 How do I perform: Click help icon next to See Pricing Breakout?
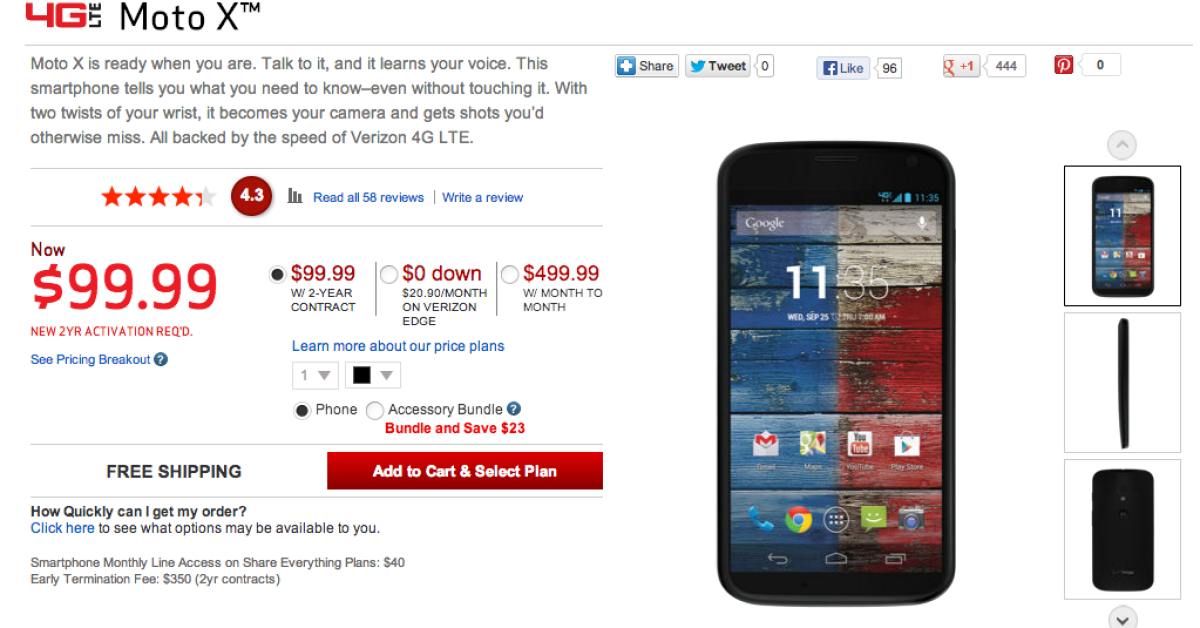pos(161,359)
